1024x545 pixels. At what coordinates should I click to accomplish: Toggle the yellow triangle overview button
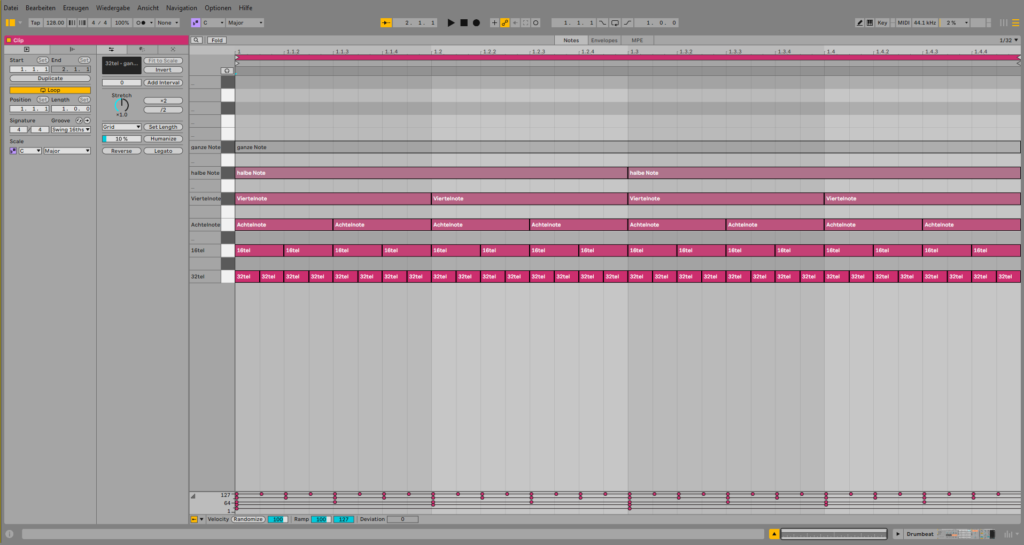(x=774, y=534)
